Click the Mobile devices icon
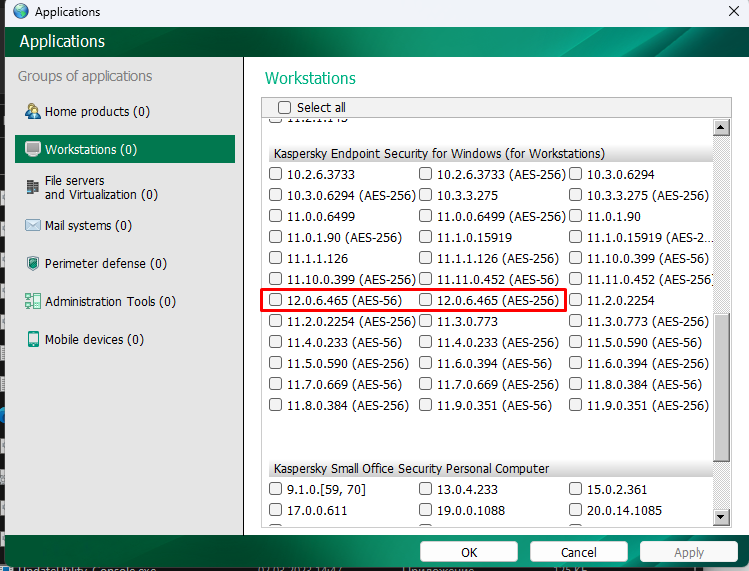The width and height of the screenshot is (749, 571). coord(33,339)
